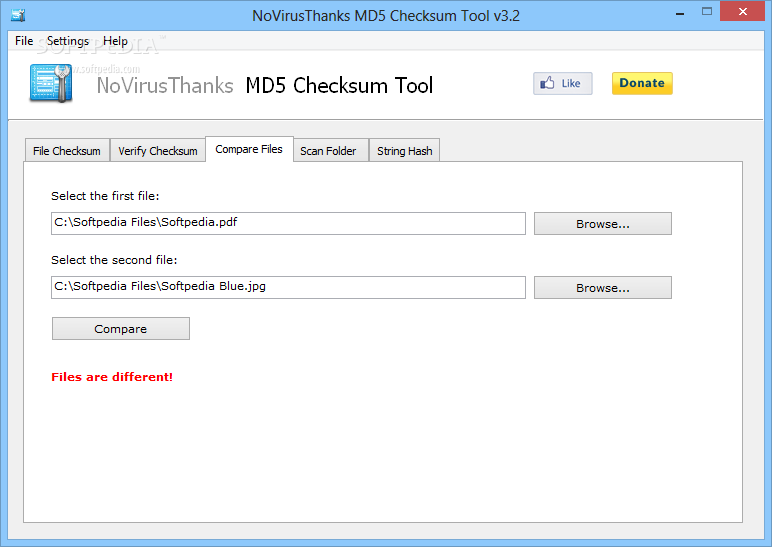Click the Compare button
This screenshot has height=547, width=772.
tap(121, 328)
